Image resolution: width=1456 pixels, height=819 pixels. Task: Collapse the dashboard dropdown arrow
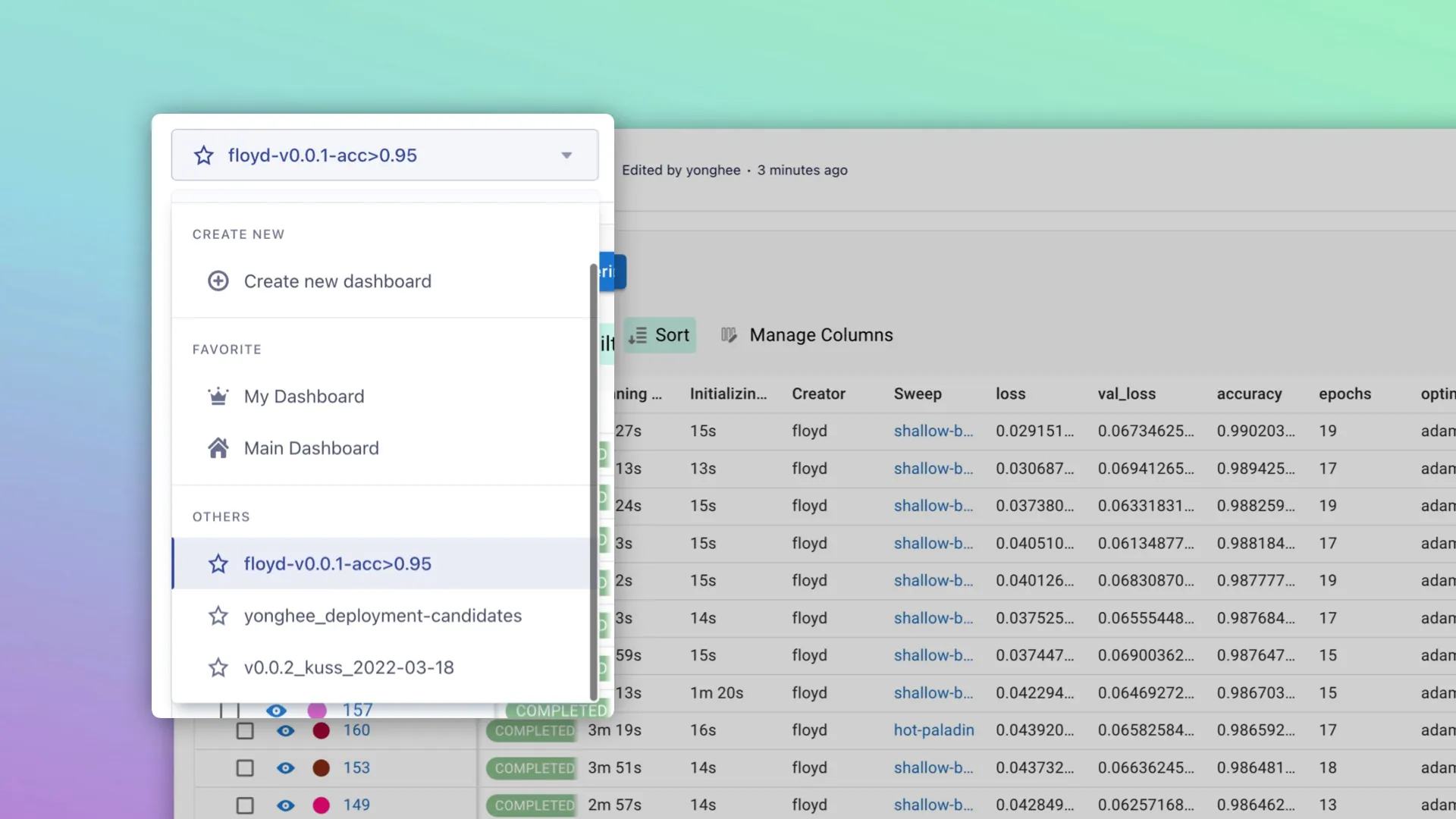566,155
